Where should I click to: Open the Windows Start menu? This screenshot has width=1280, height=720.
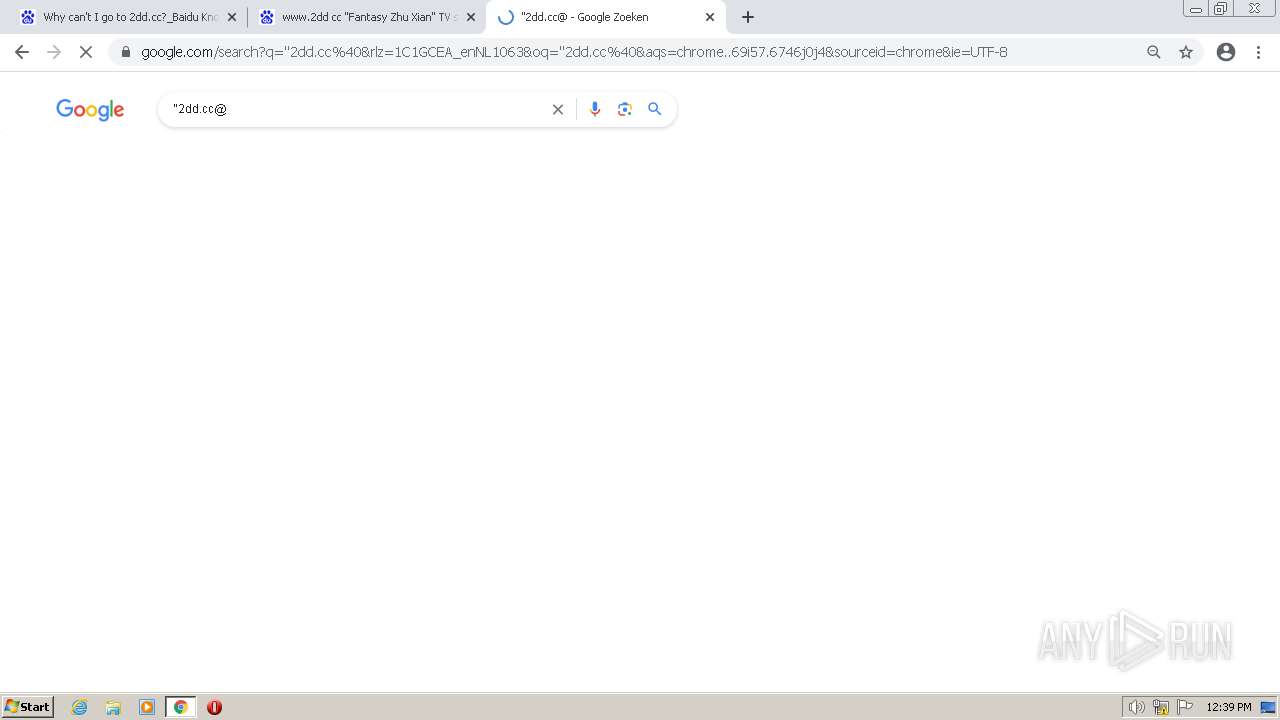[28, 707]
